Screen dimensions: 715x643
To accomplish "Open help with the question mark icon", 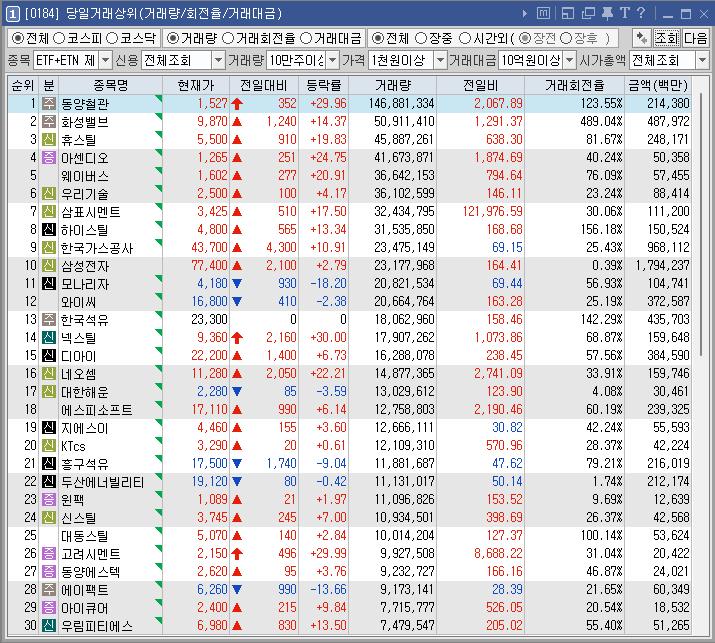I will [641, 13].
